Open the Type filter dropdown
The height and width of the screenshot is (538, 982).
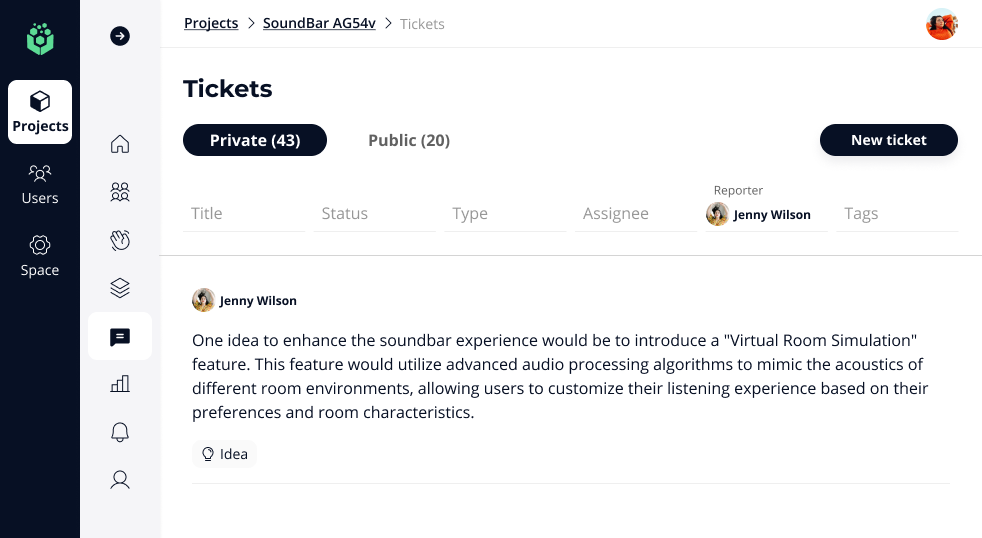[x=505, y=214]
